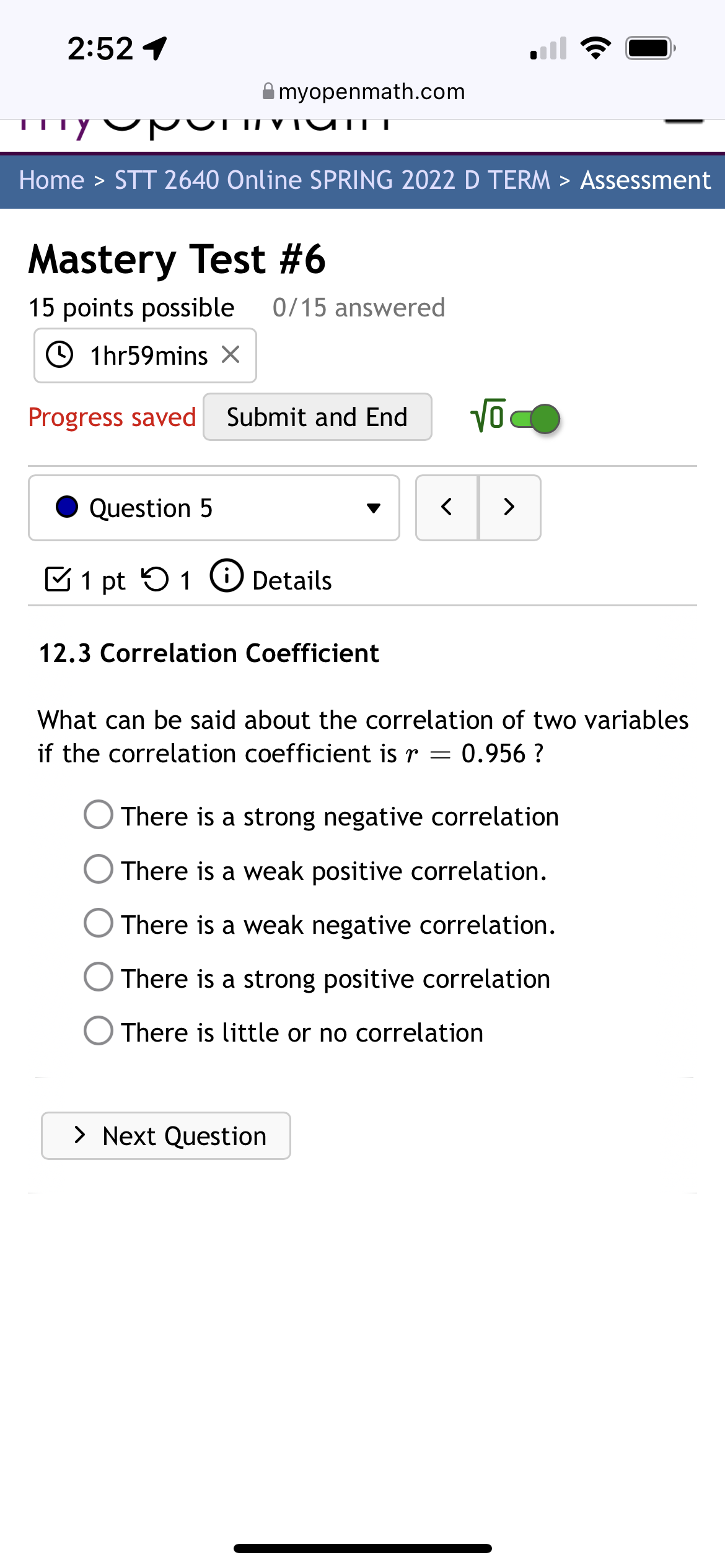Tap the myopenmath.com address bar
725x1568 pixels.
(x=371, y=90)
